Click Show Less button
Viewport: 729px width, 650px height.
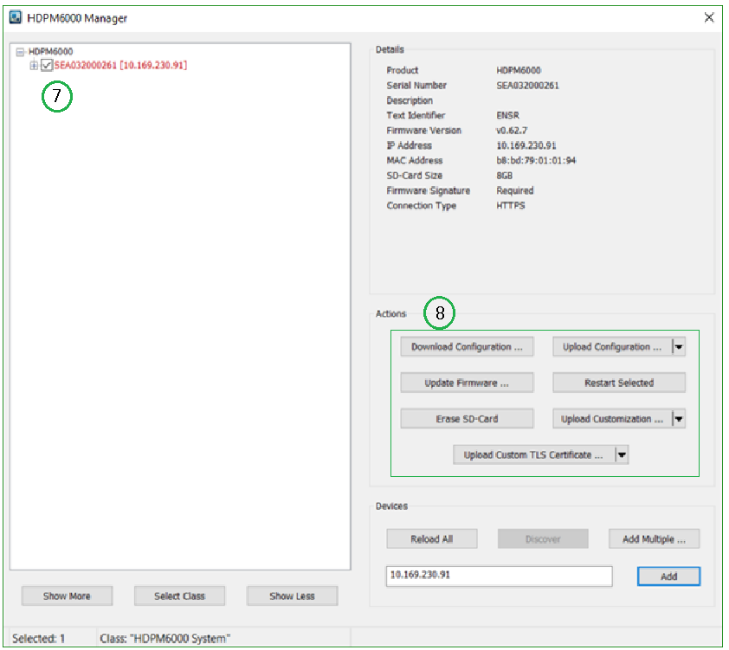(292, 596)
